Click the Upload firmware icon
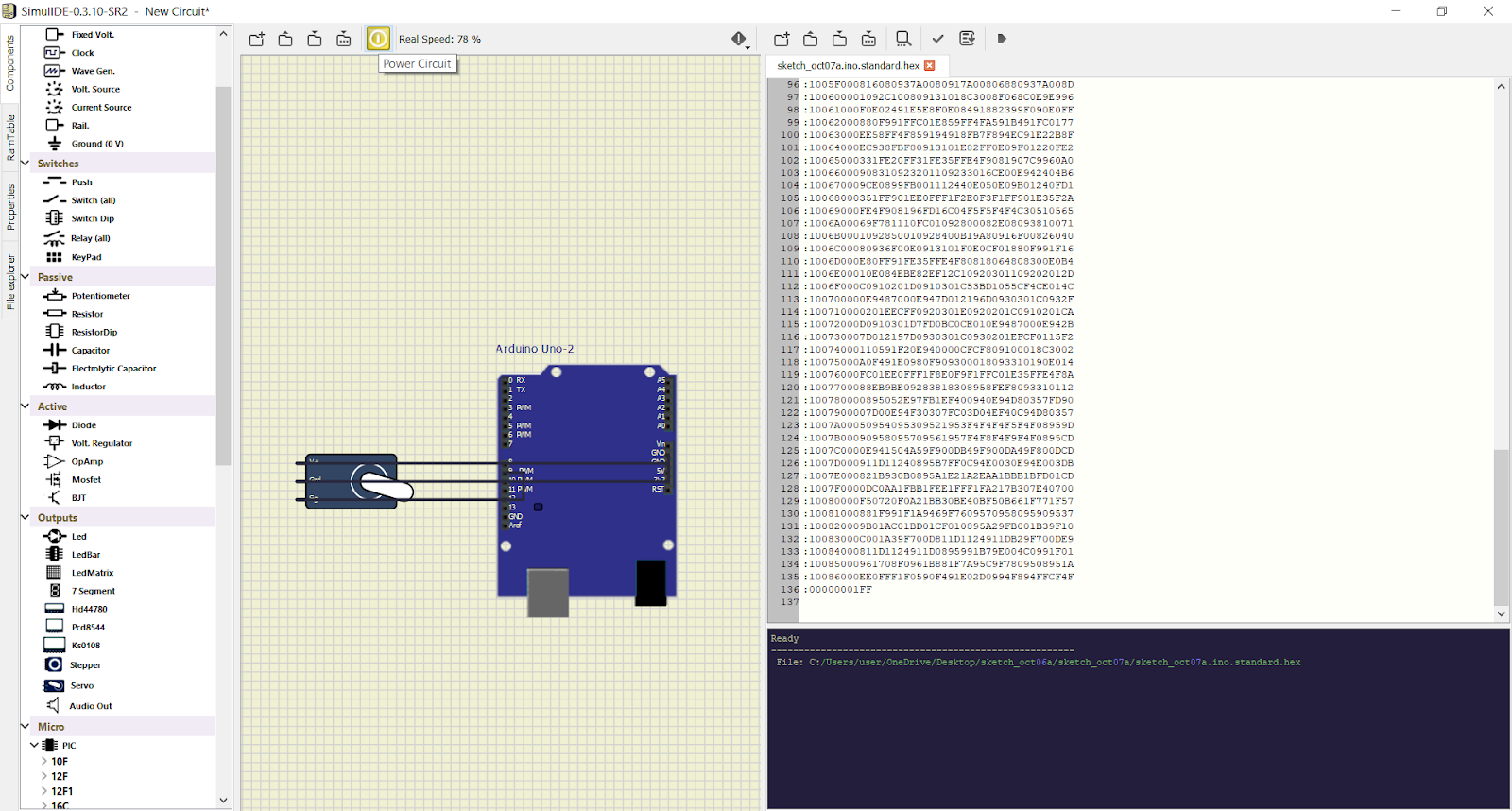Image resolution: width=1512 pixels, height=811 pixels. click(x=967, y=39)
